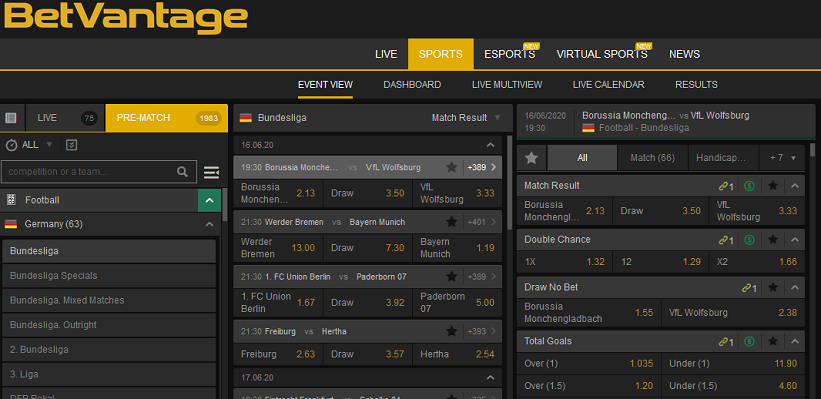Open 2. Bundesliga in sidebar

(x=109, y=349)
